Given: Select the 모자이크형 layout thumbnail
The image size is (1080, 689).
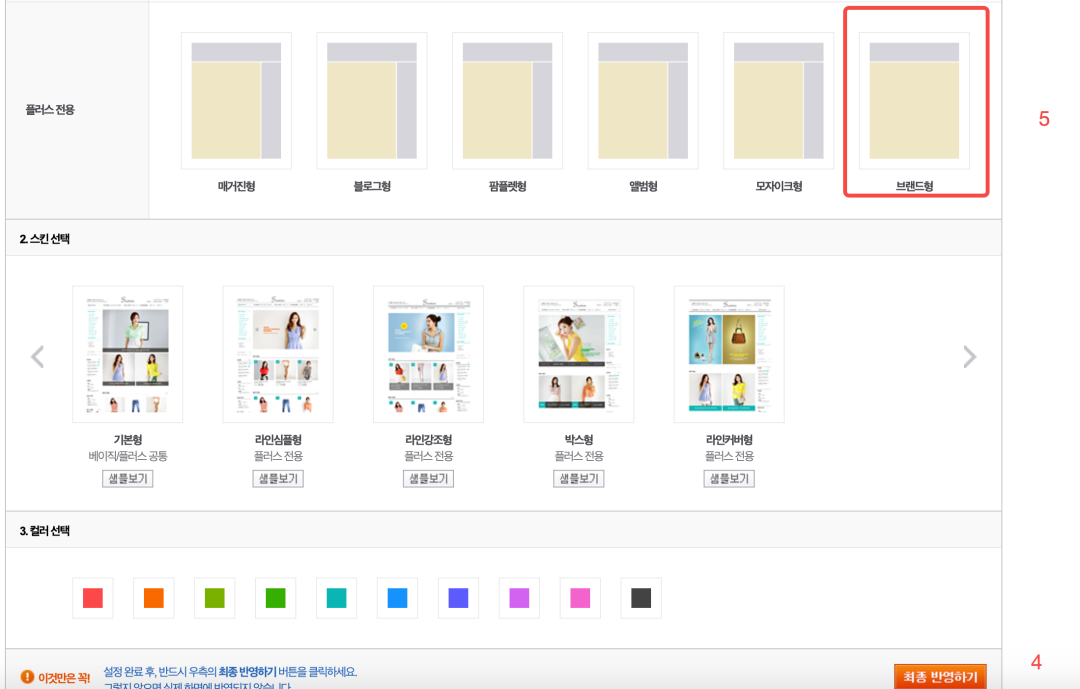Looking at the screenshot, I should point(778,100).
